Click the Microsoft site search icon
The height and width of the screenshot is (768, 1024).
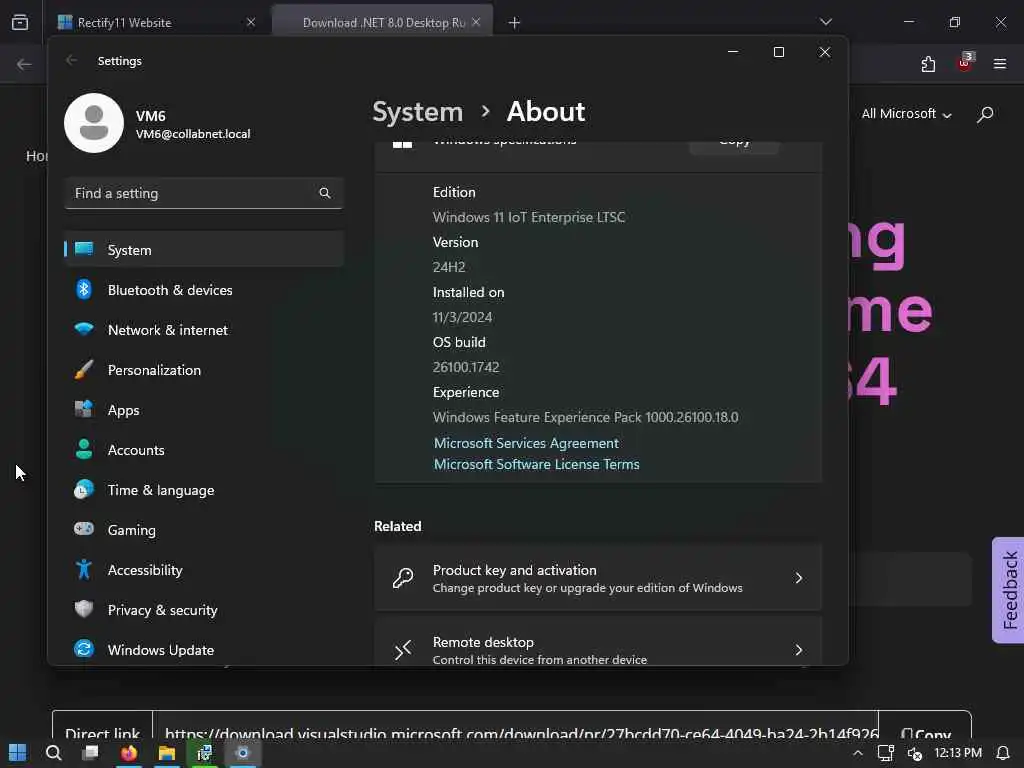pyautogui.click(x=985, y=114)
